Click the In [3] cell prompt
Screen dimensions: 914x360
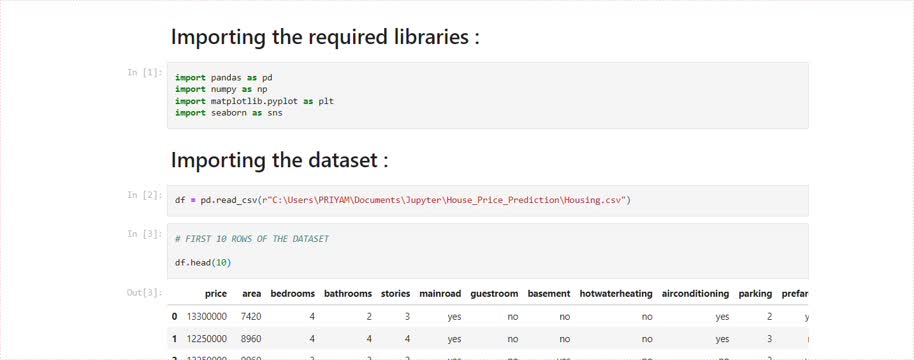click(x=144, y=233)
